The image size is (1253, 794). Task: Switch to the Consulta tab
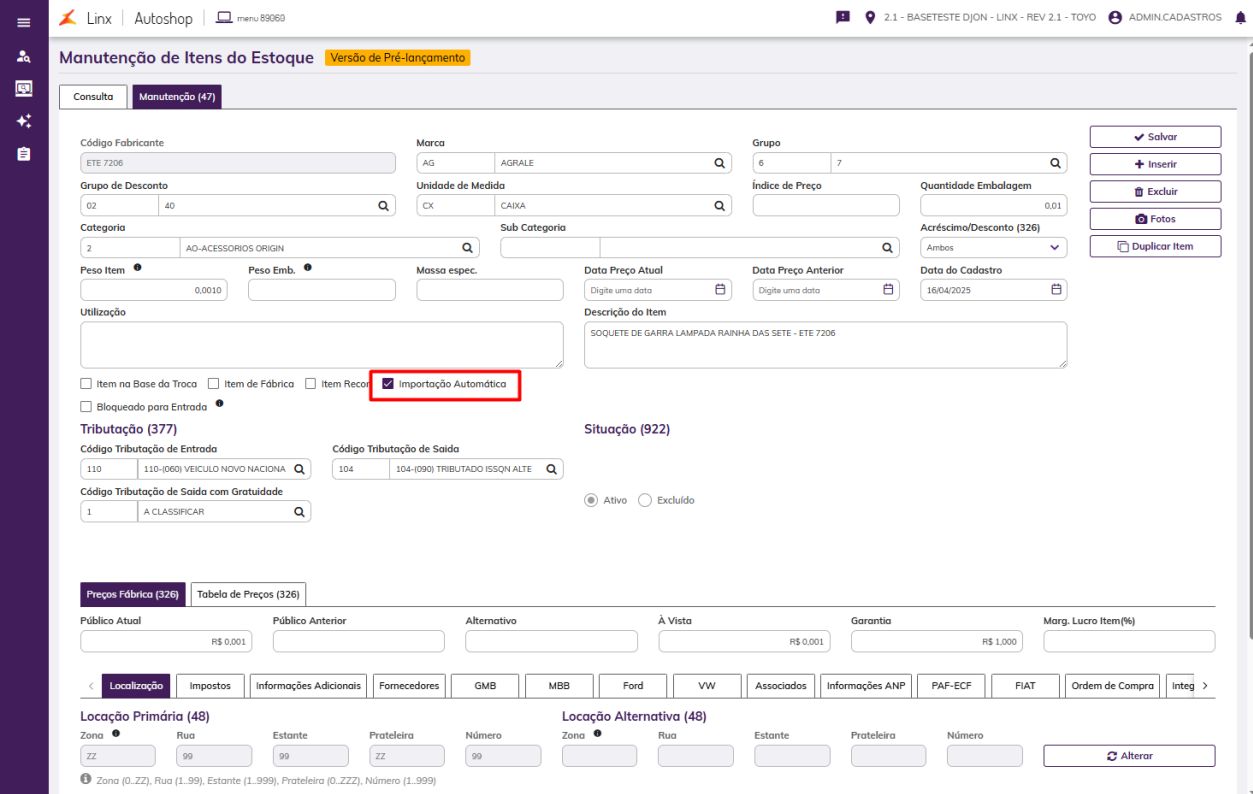(x=93, y=97)
